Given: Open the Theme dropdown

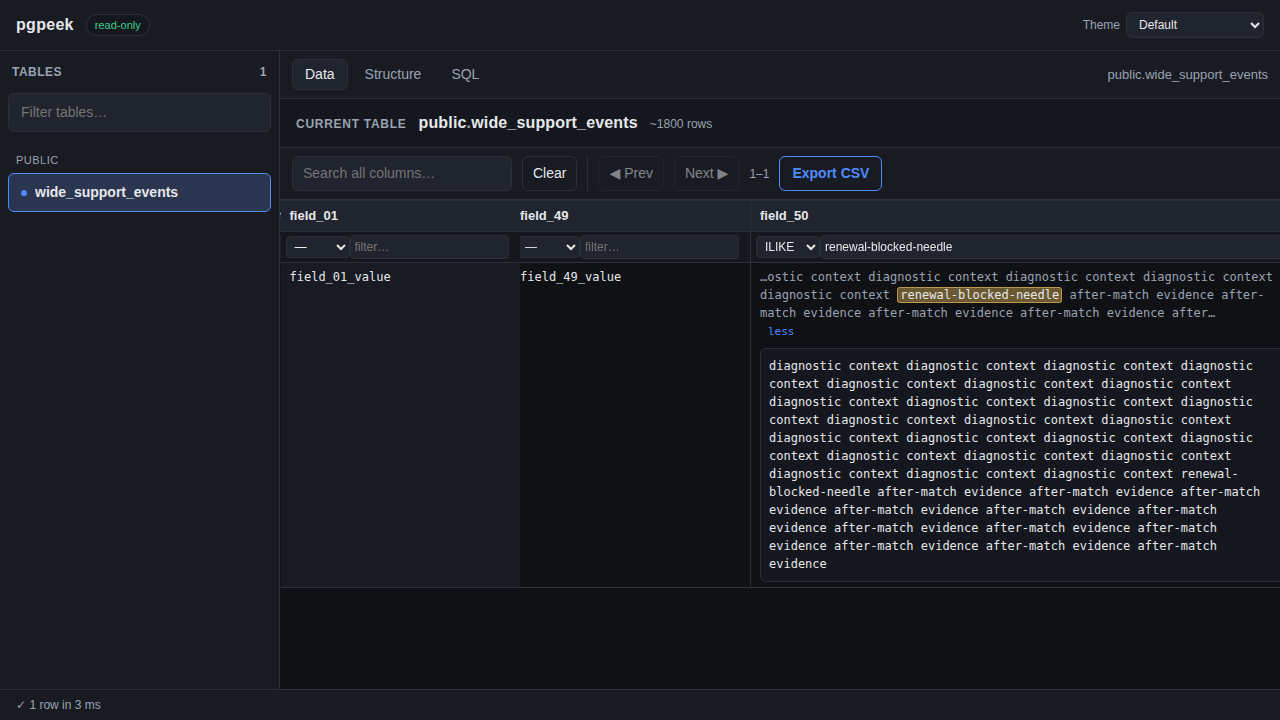Looking at the screenshot, I should pyautogui.click(x=1195, y=25).
